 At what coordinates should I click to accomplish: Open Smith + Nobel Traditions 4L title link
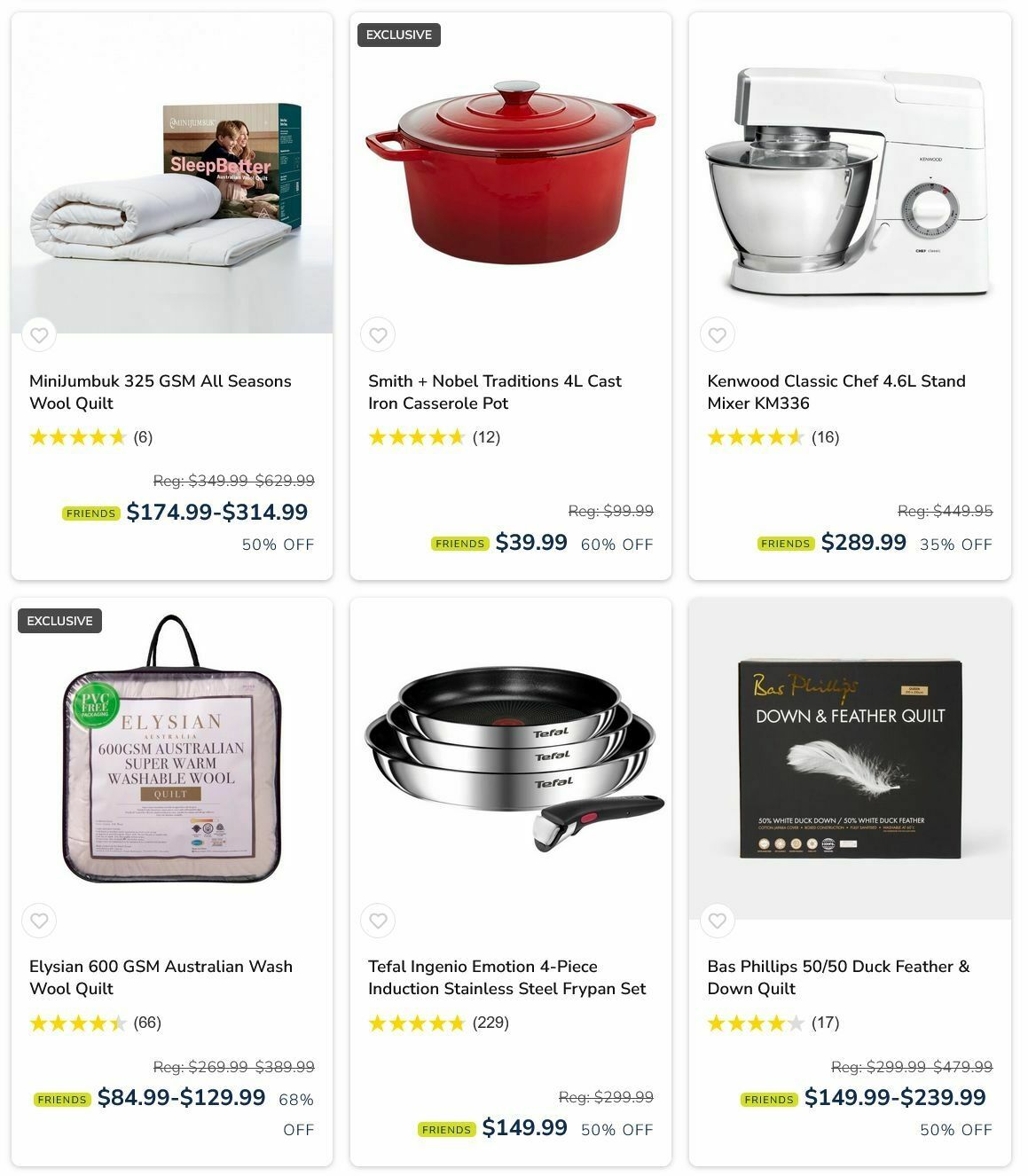pyautogui.click(x=495, y=392)
